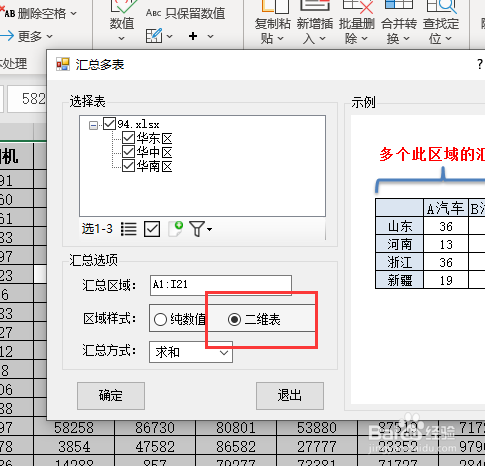Click the 选1-3 selection label
This screenshot has height=466, width=485.
[97, 229]
